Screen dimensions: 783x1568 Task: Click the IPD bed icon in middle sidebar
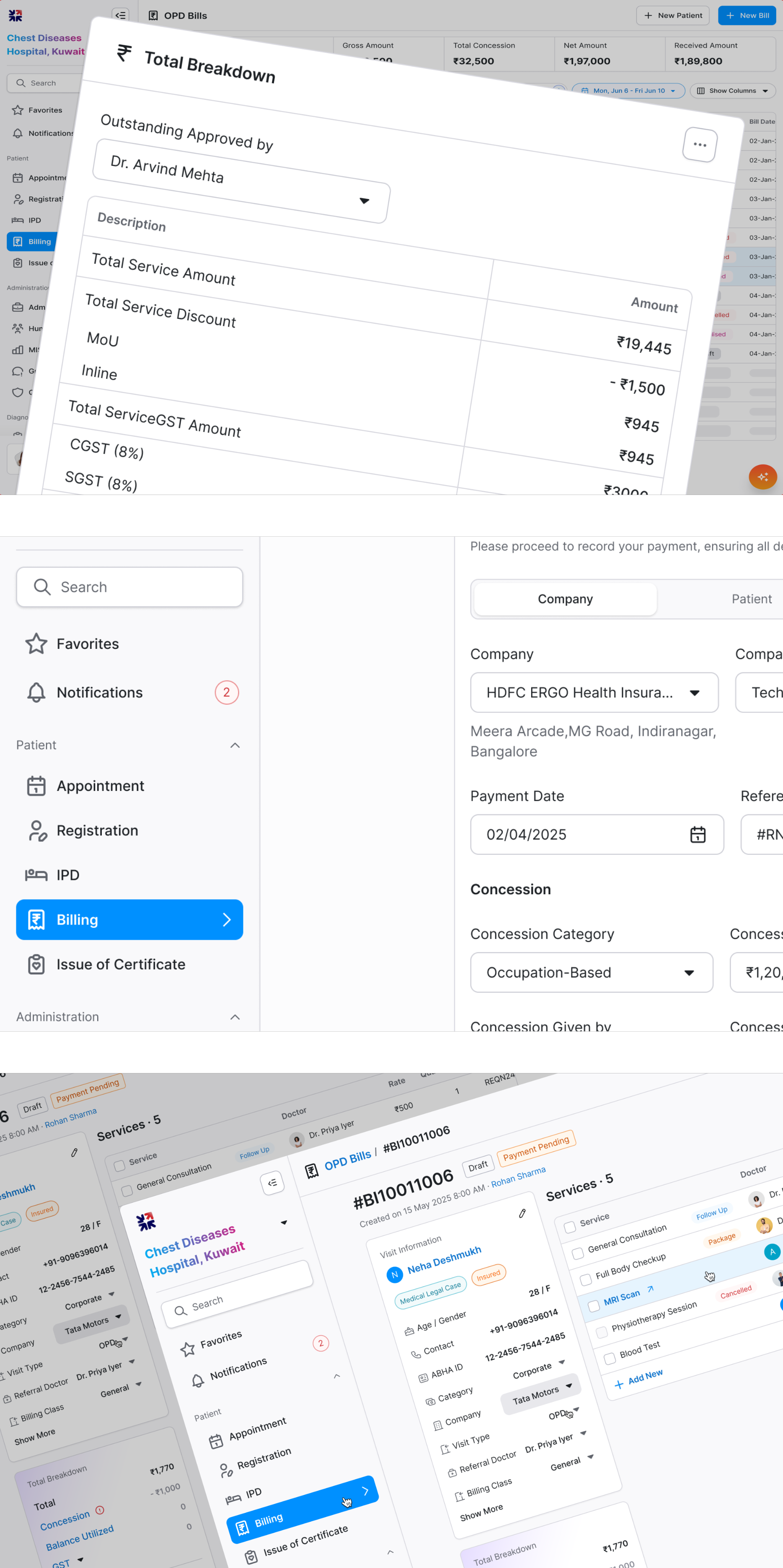point(36,875)
